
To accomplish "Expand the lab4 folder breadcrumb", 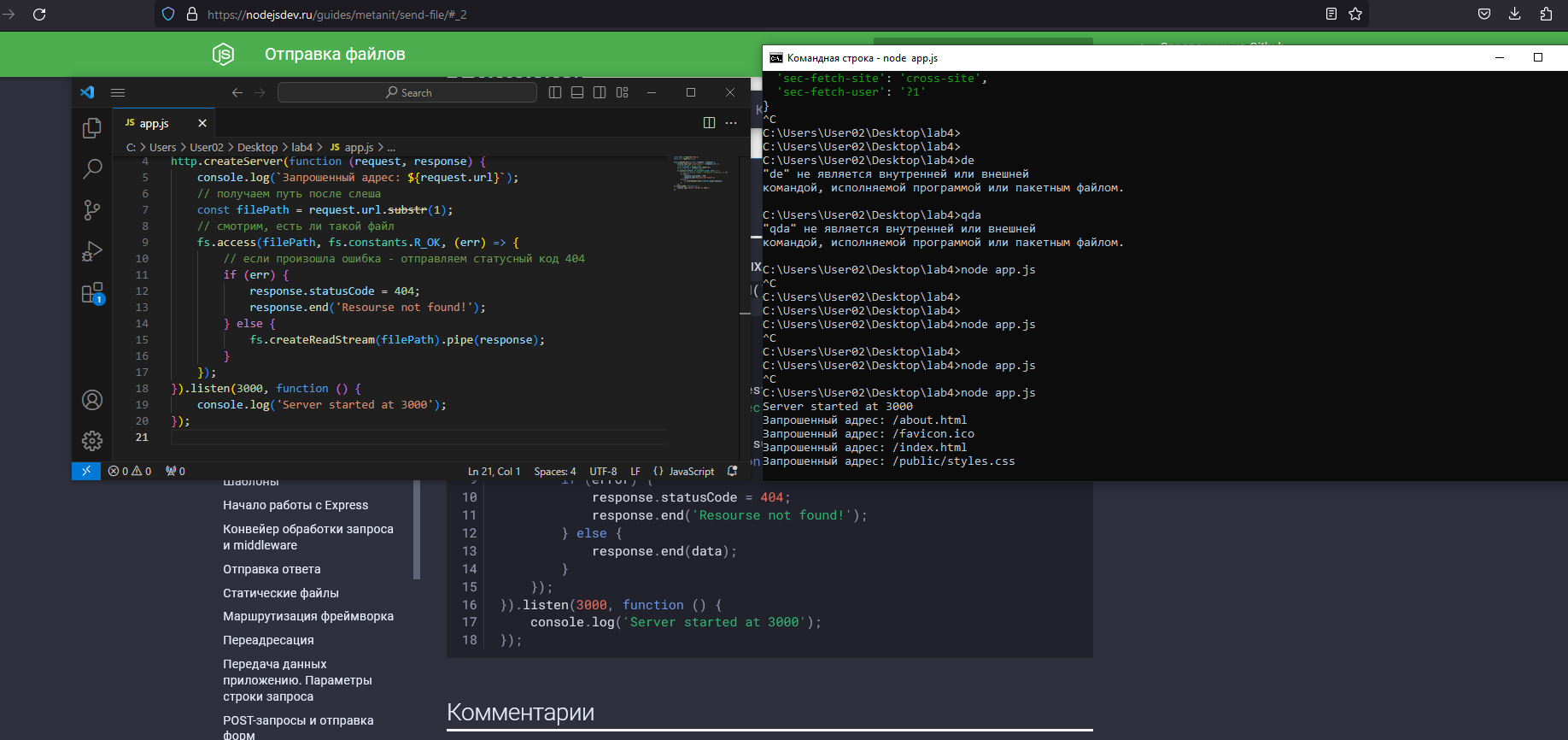I will coord(301,147).
